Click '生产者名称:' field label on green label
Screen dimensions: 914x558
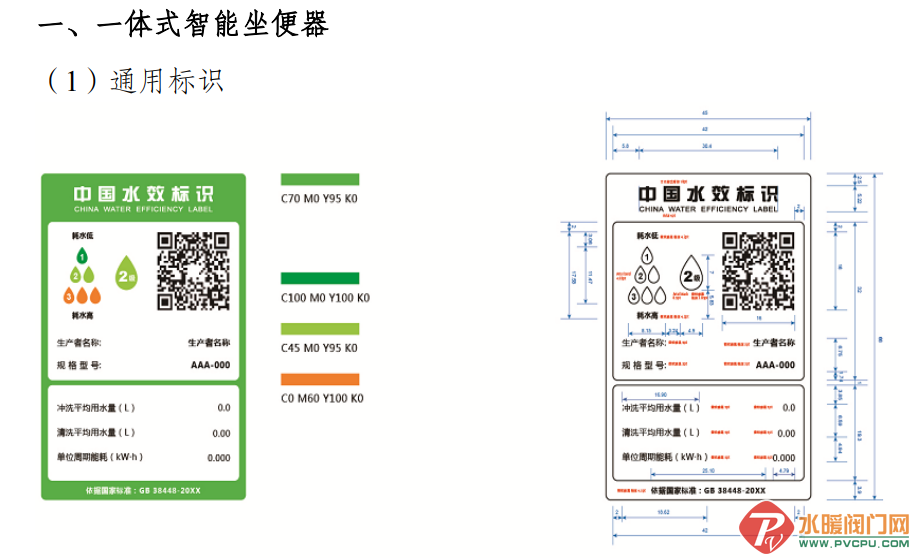coord(79,343)
